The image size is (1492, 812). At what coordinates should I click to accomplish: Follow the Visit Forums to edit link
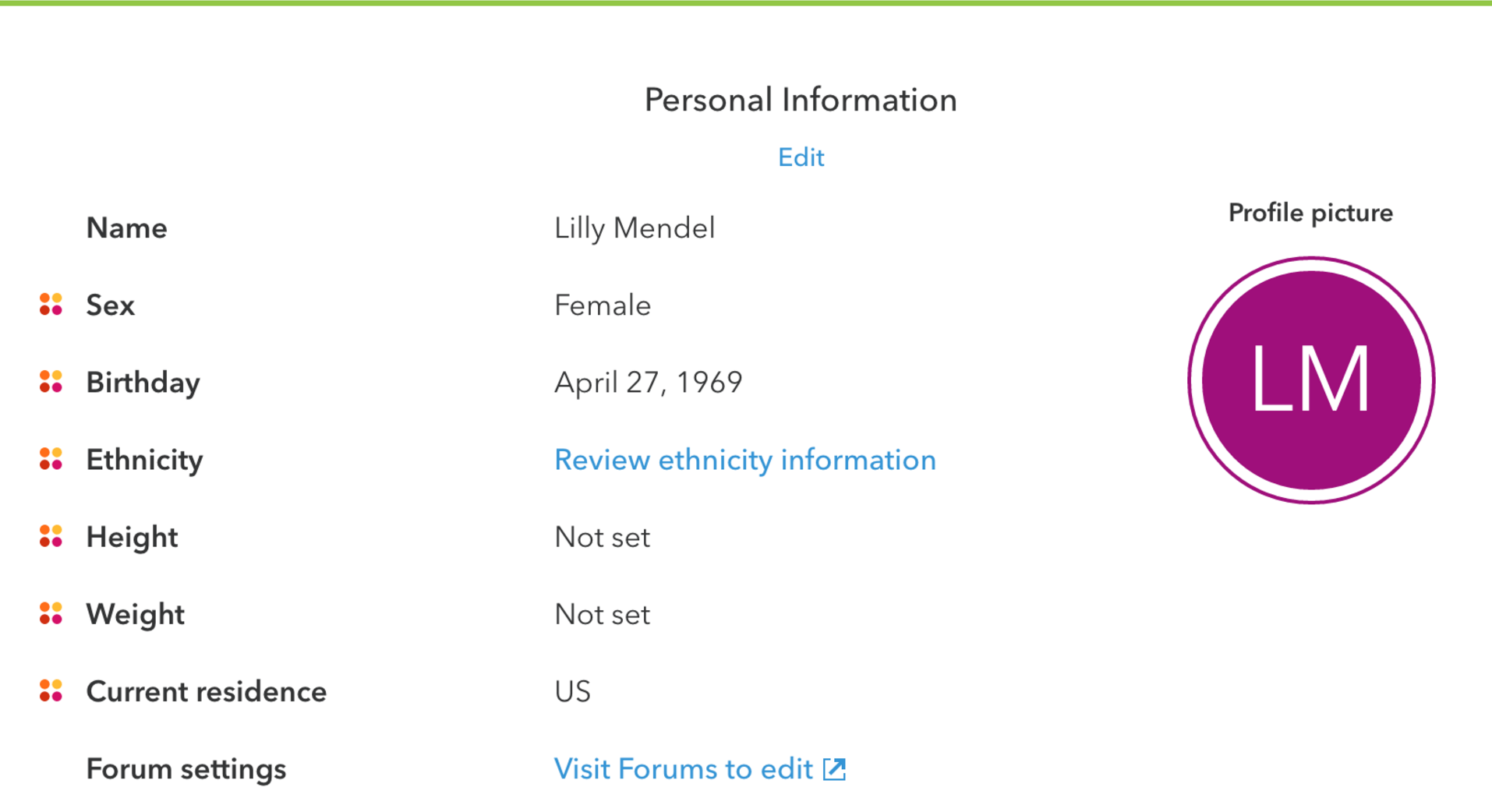pos(684,769)
